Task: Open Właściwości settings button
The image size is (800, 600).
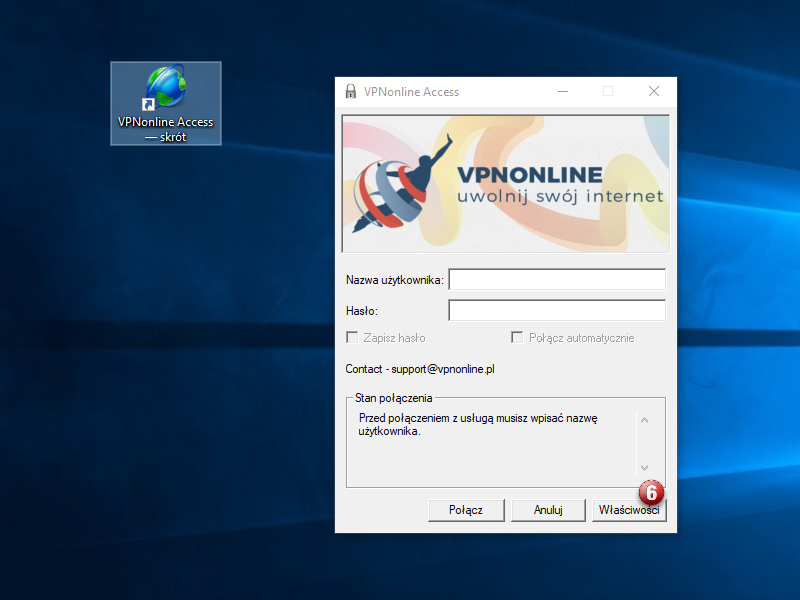Action: tap(629, 510)
